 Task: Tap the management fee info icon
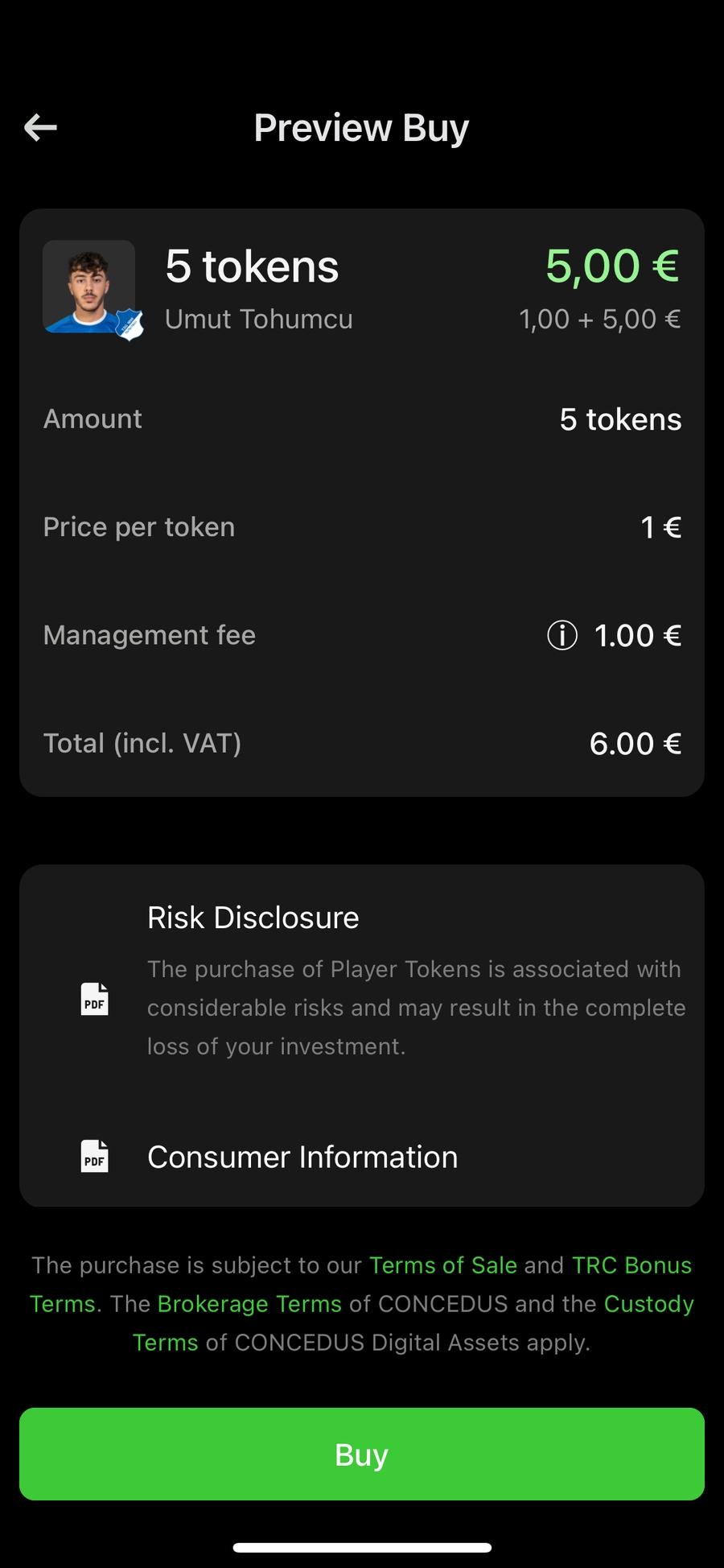point(562,635)
